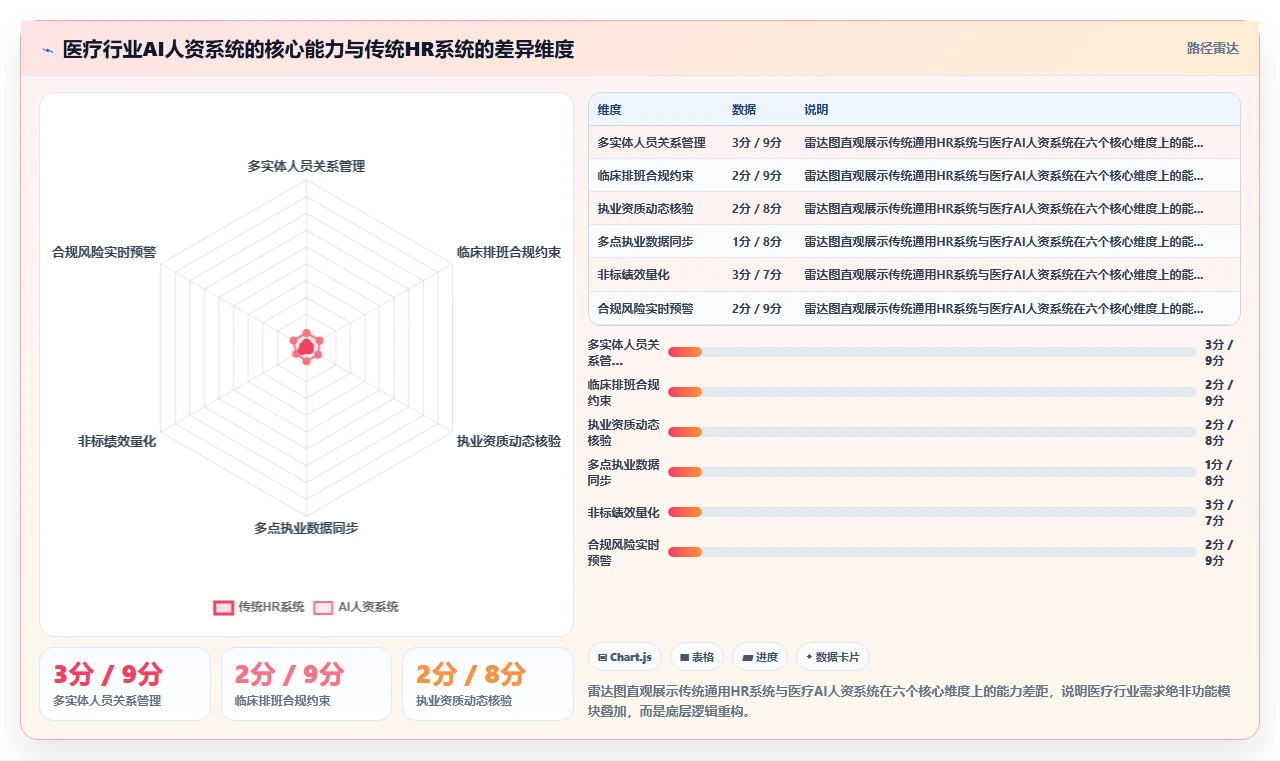Screen dimensions: 1280x761
Task: Click the radar axis label 多实体人员关系管理
Action: (306, 166)
